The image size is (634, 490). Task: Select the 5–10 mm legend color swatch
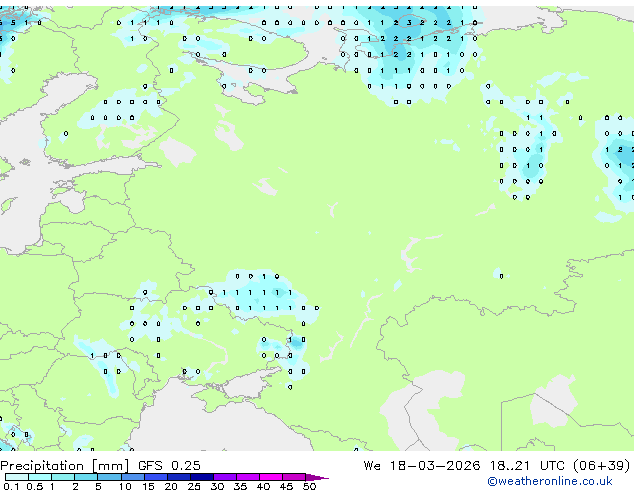click(109, 477)
